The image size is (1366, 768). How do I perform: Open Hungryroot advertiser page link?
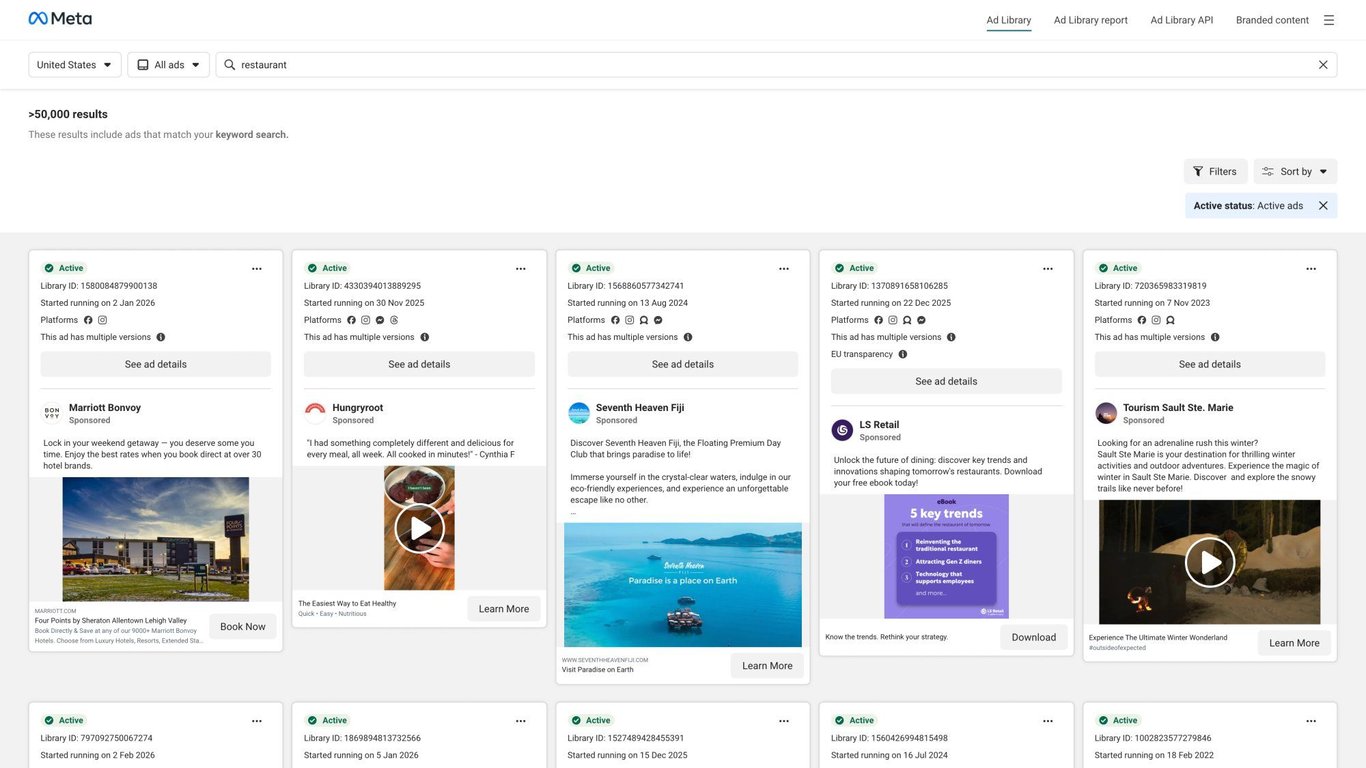tap(358, 408)
